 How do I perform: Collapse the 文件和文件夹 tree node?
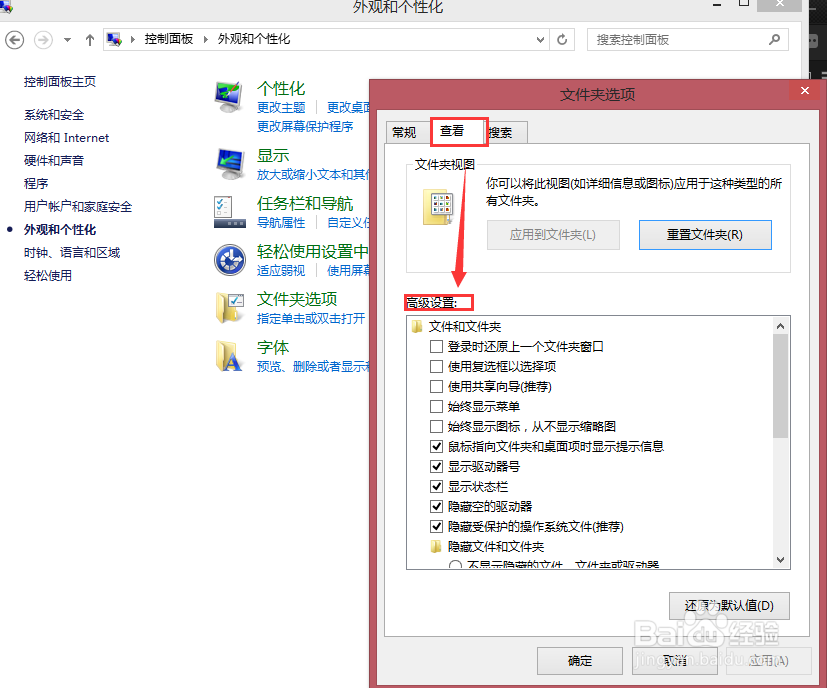tap(417, 326)
